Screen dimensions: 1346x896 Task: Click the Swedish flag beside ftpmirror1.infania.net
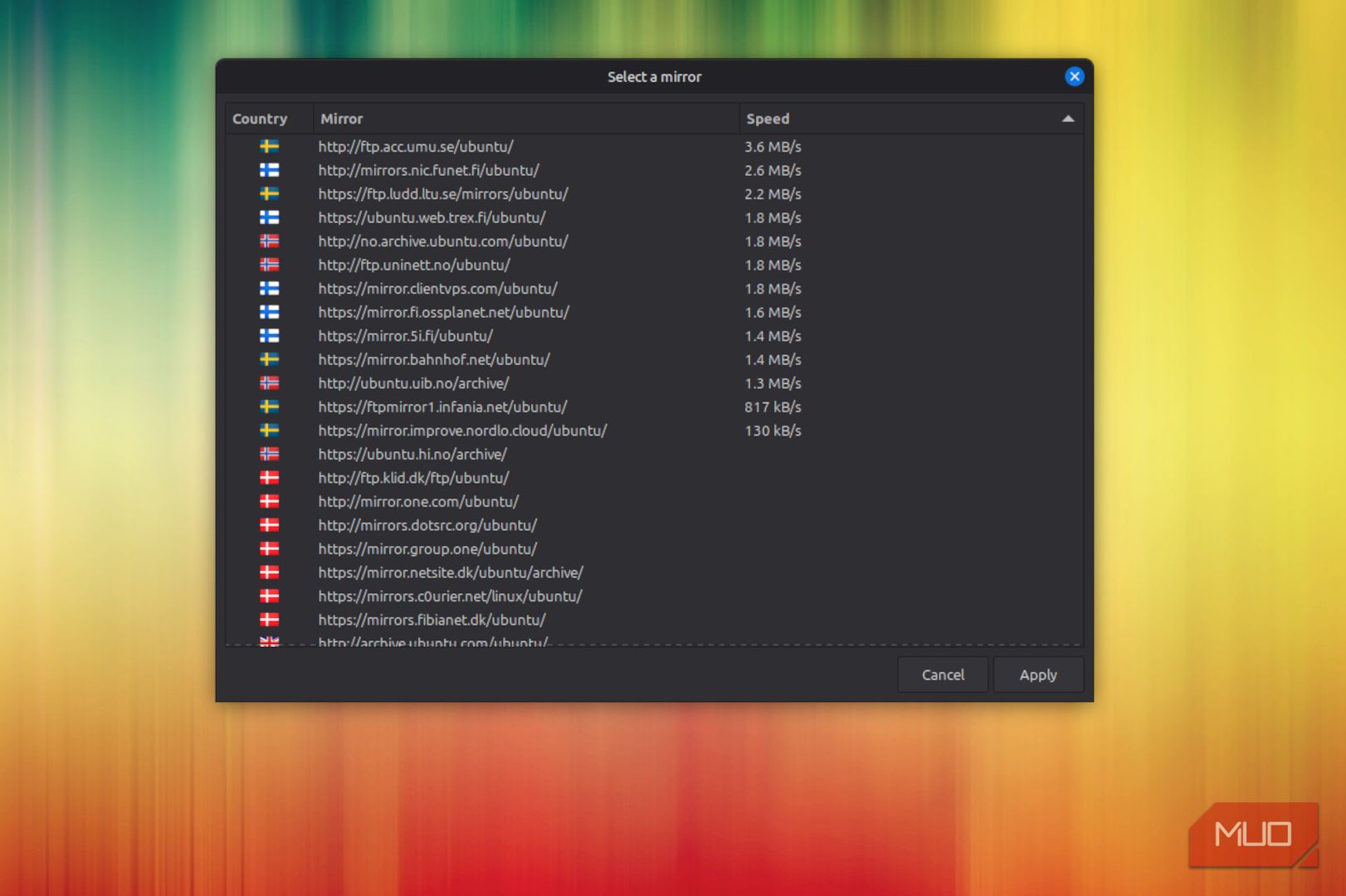pyautogui.click(x=269, y=407)
